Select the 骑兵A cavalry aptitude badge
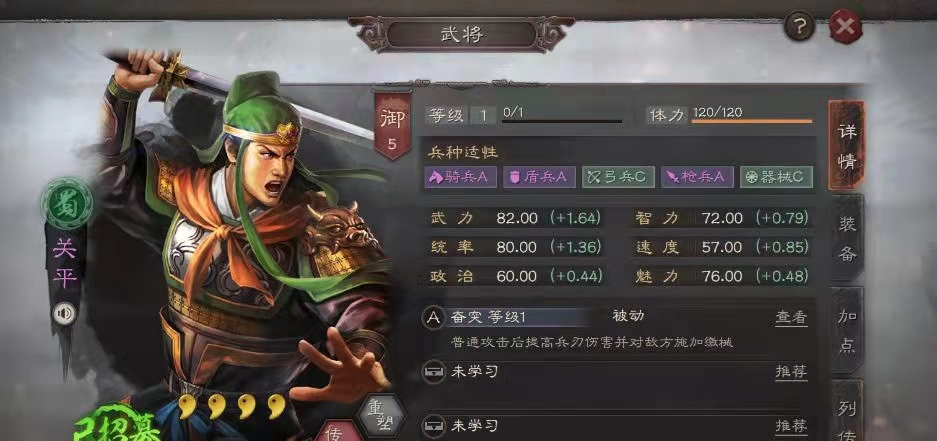This screenshot has width=937, height=441. (x=460, y=177)
